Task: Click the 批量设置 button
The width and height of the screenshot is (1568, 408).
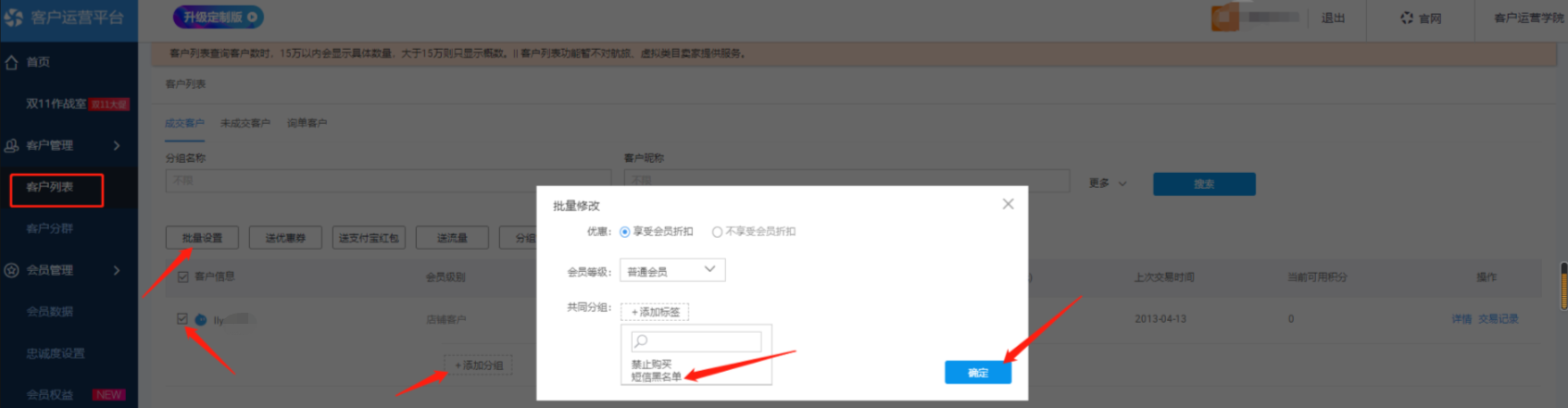Action: (x=202, y=238)
